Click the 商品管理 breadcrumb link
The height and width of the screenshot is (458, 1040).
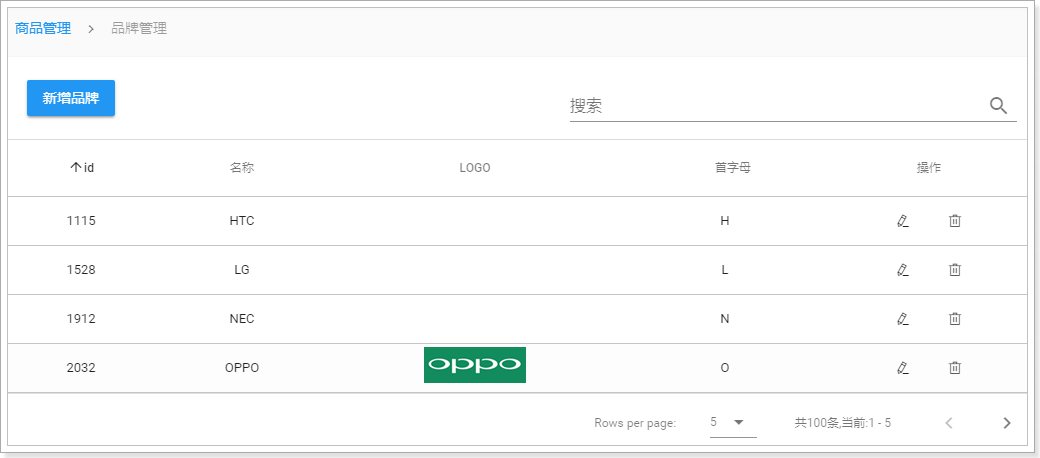coord(43,29)
